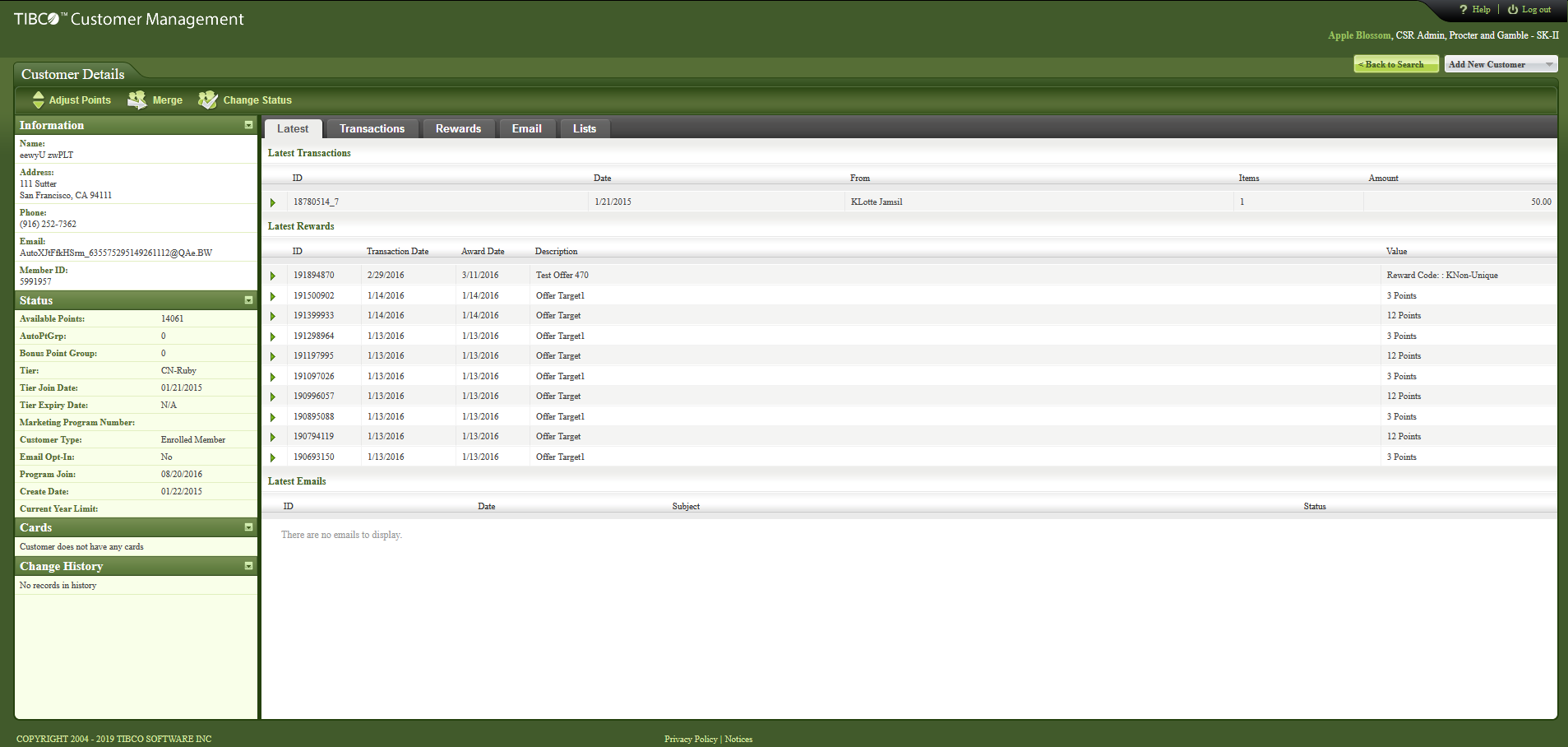
Task: Switch to the Transactions tab
Action: [x=372, y=128]
